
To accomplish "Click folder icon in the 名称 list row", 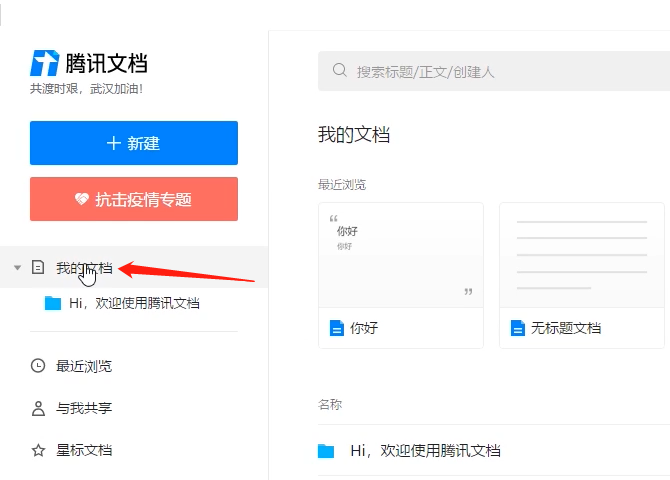I will [x=326, y=451].
